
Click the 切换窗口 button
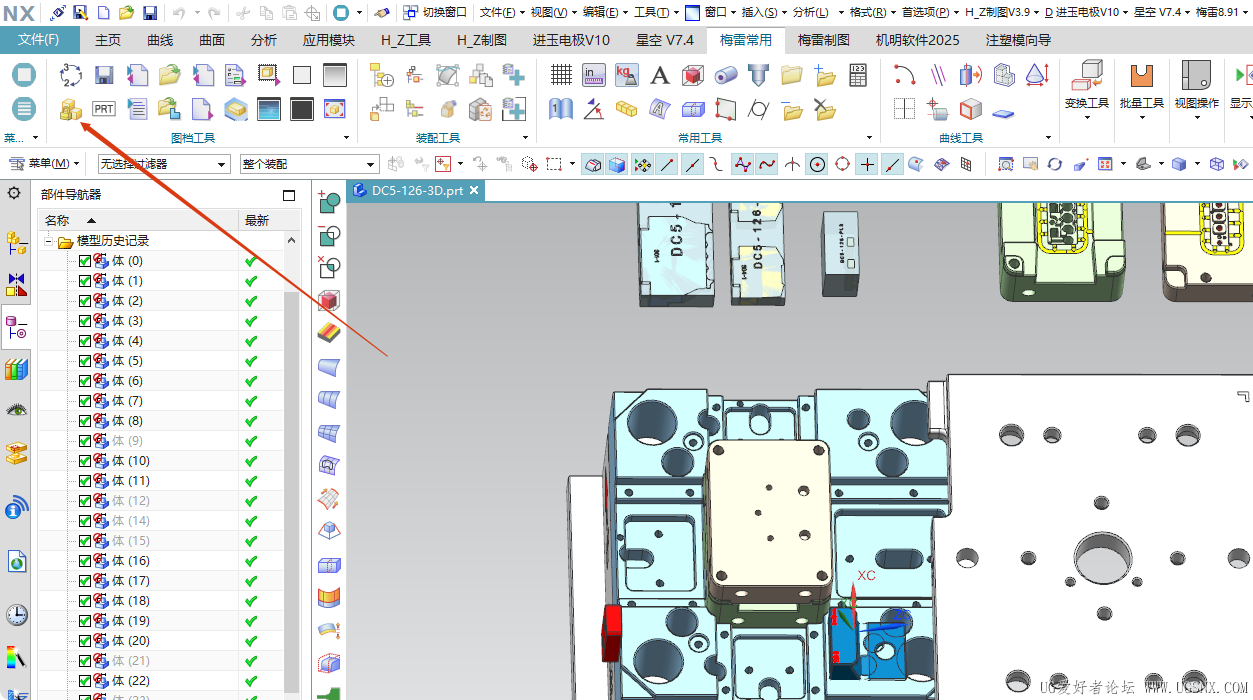435,12
